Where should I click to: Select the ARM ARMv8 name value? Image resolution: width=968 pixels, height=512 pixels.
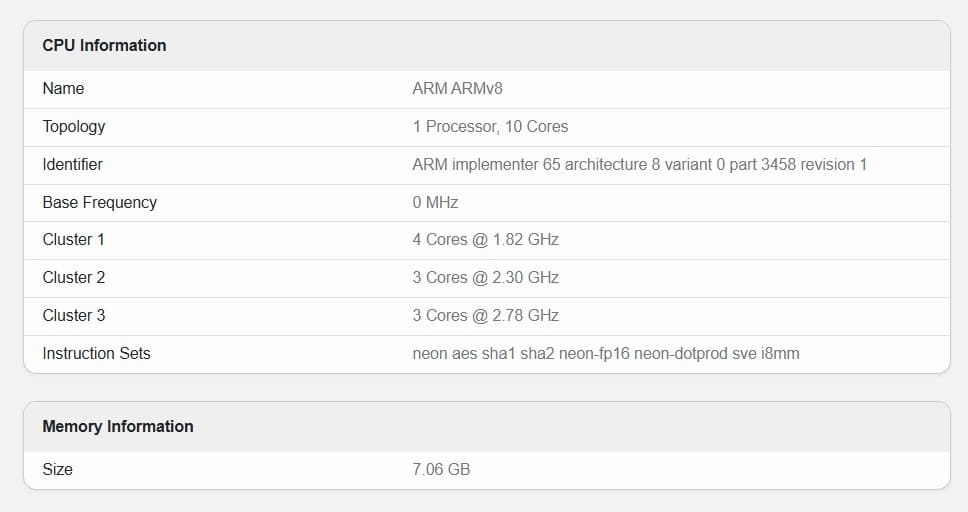click(x=457, y=88)
